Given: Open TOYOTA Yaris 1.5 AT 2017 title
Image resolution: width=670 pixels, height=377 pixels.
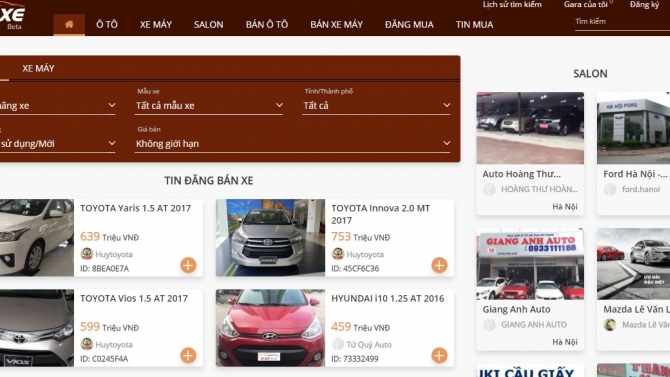Looking at the screenshot, I should coord(135,208).
